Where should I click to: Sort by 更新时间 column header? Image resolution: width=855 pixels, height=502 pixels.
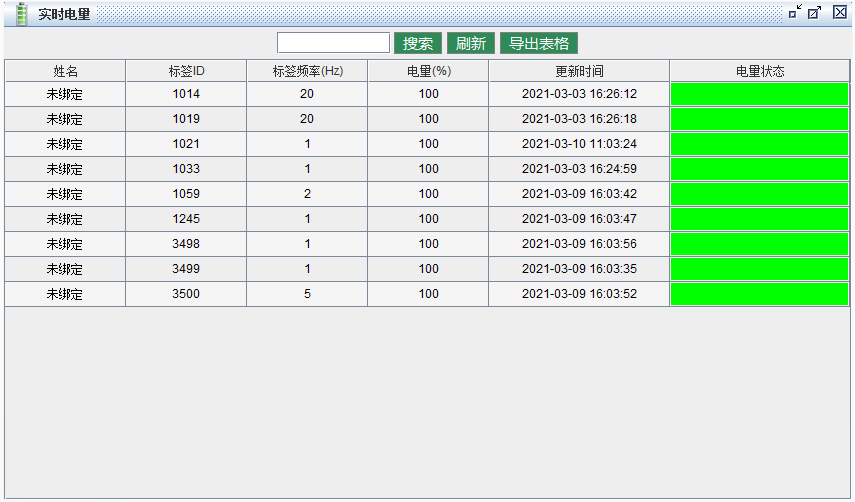(579, 71)
